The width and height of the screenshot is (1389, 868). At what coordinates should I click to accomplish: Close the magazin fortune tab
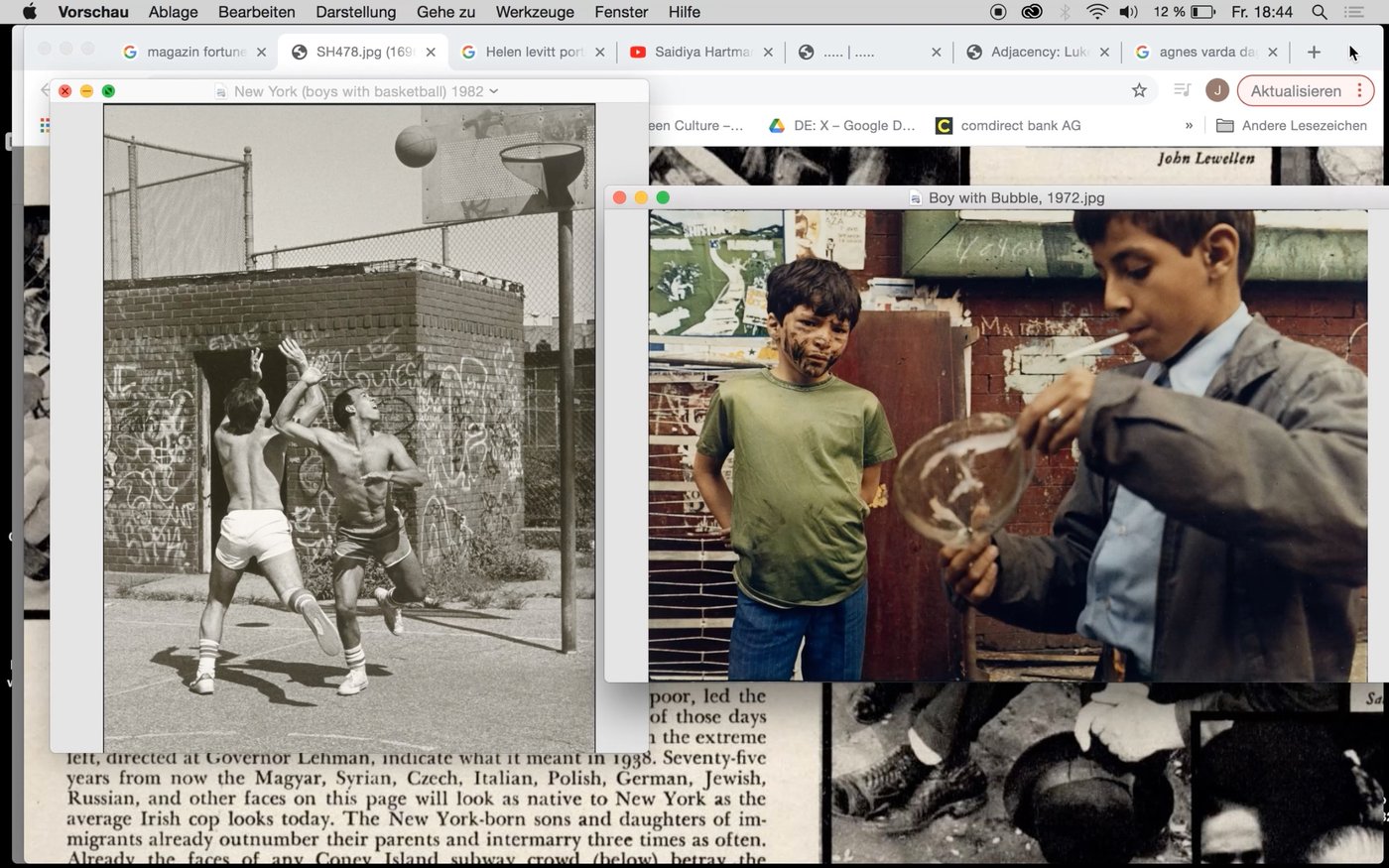[261, 52]
